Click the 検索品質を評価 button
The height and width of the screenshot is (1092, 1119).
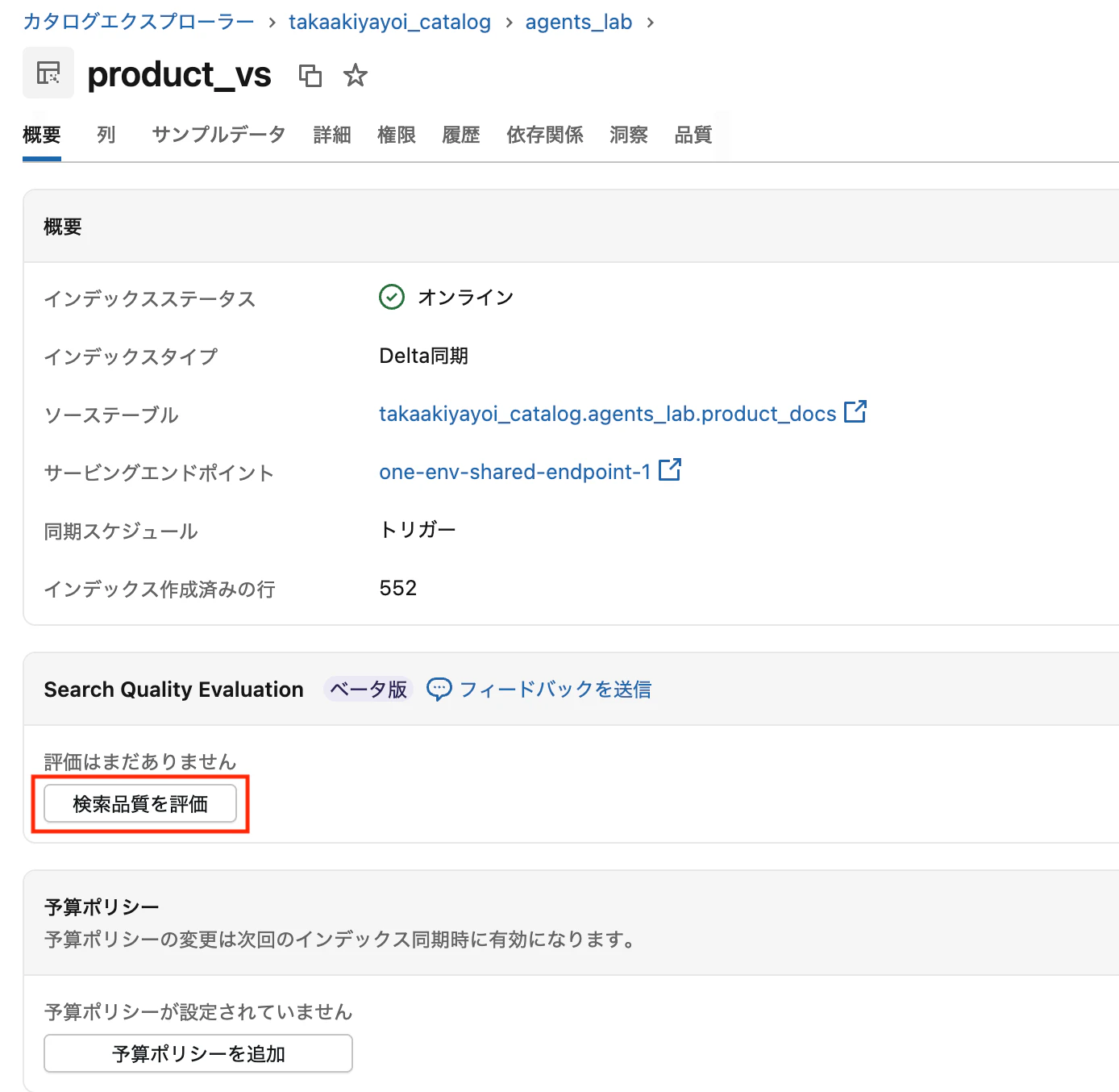pos(139,803)
